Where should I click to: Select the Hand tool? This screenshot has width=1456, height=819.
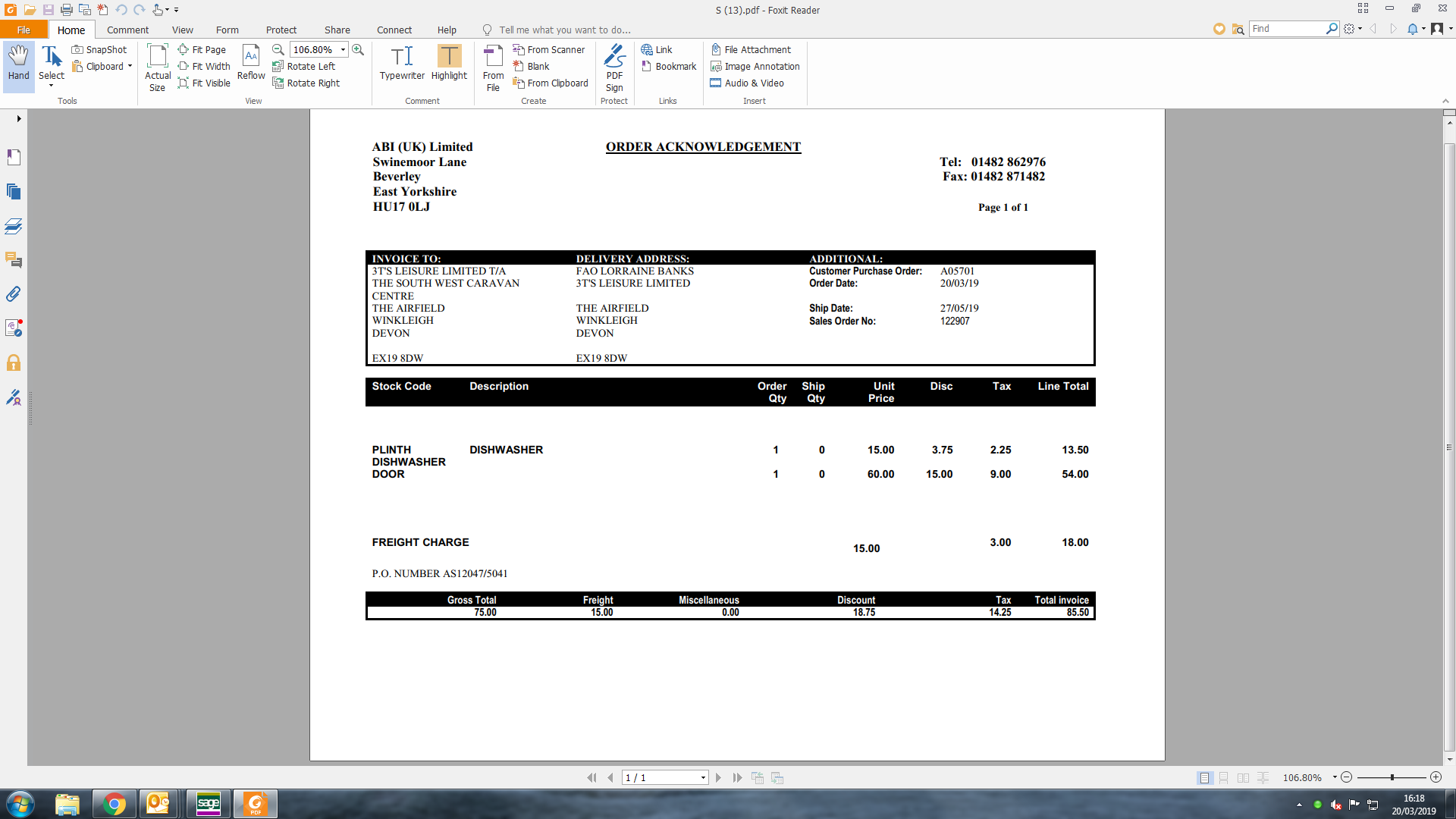coord(19,63)
